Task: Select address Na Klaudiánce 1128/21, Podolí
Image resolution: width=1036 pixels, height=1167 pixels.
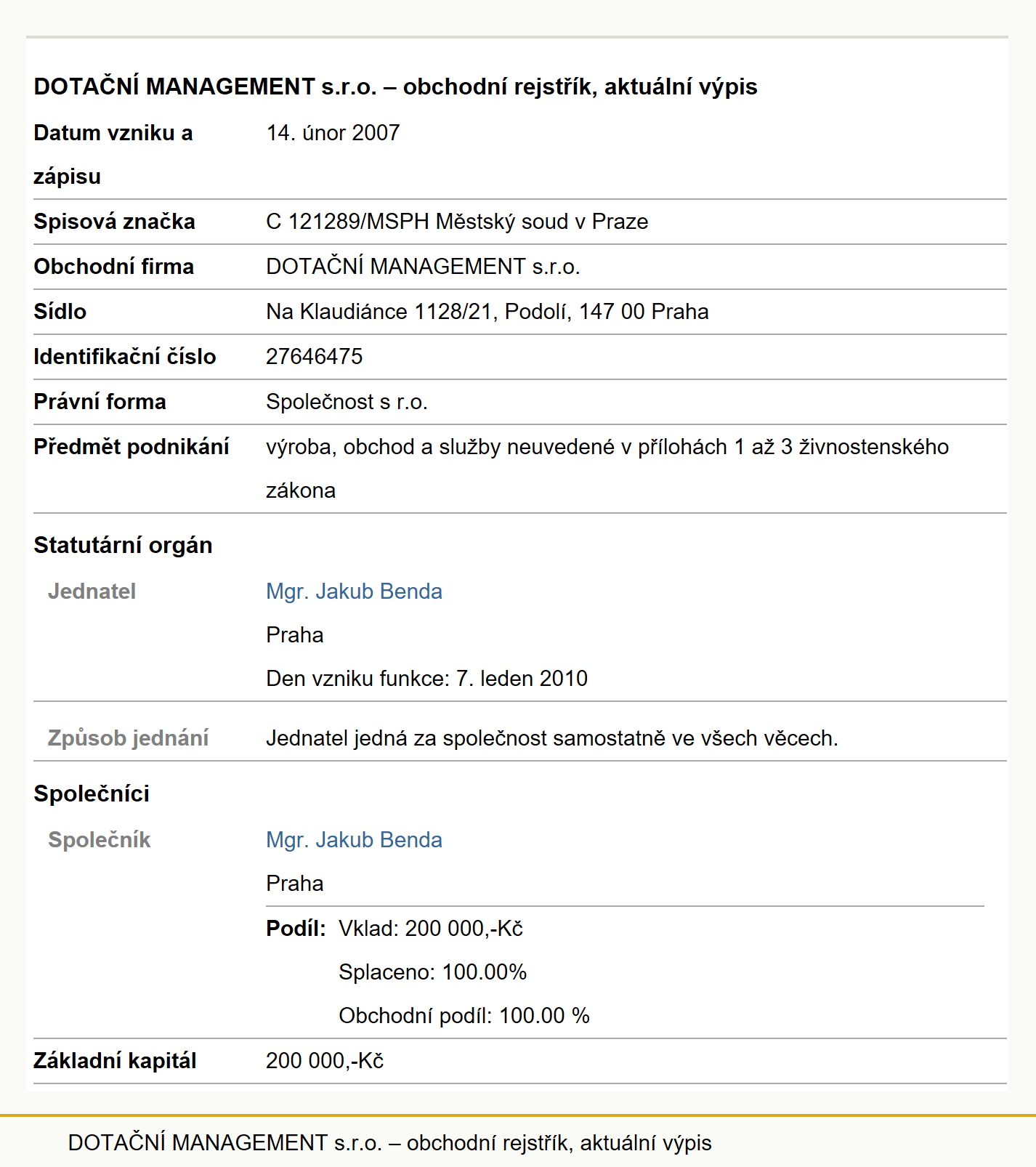Action: click(487, 312)
